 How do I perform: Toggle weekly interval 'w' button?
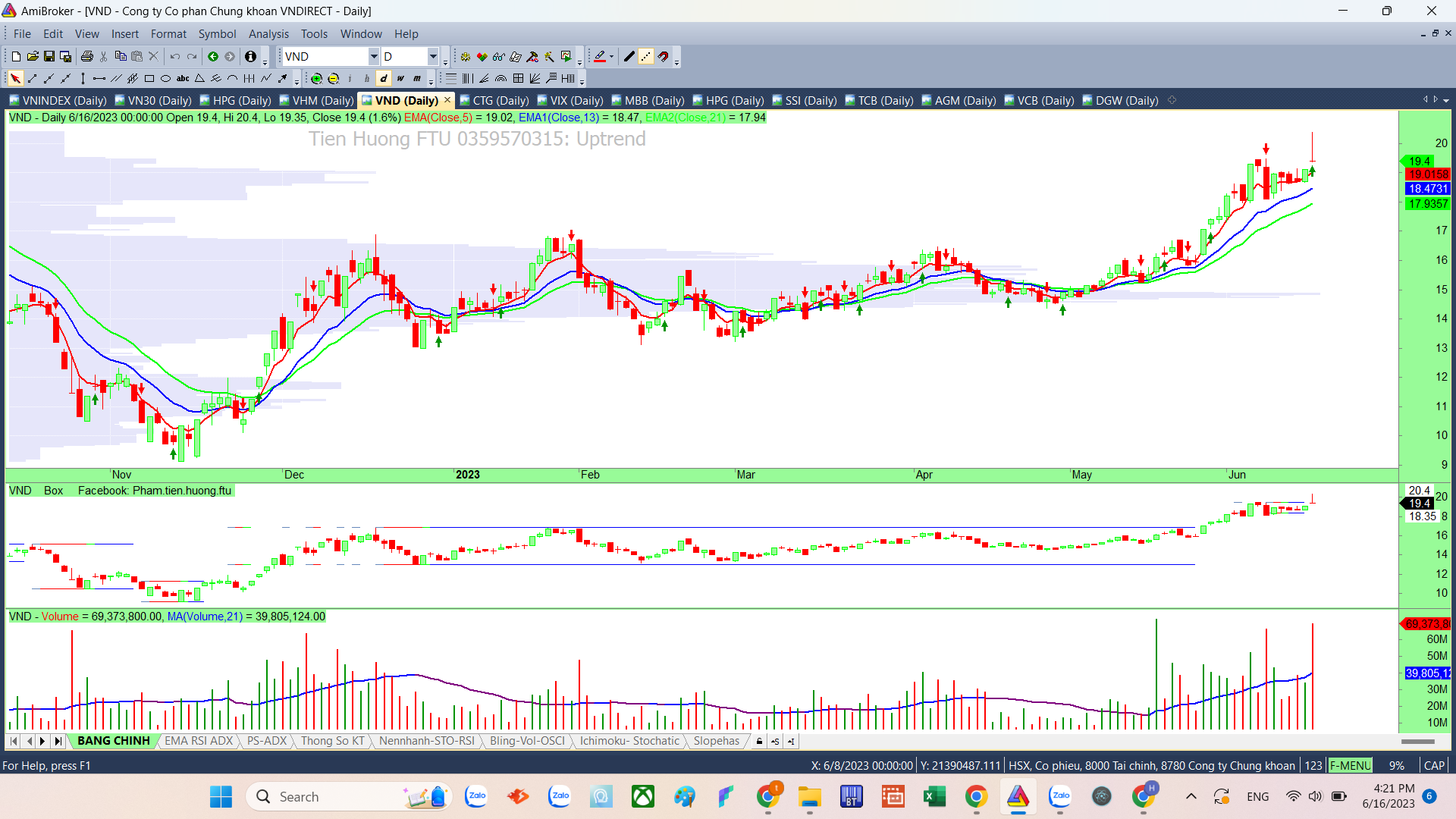pos(400,79)
